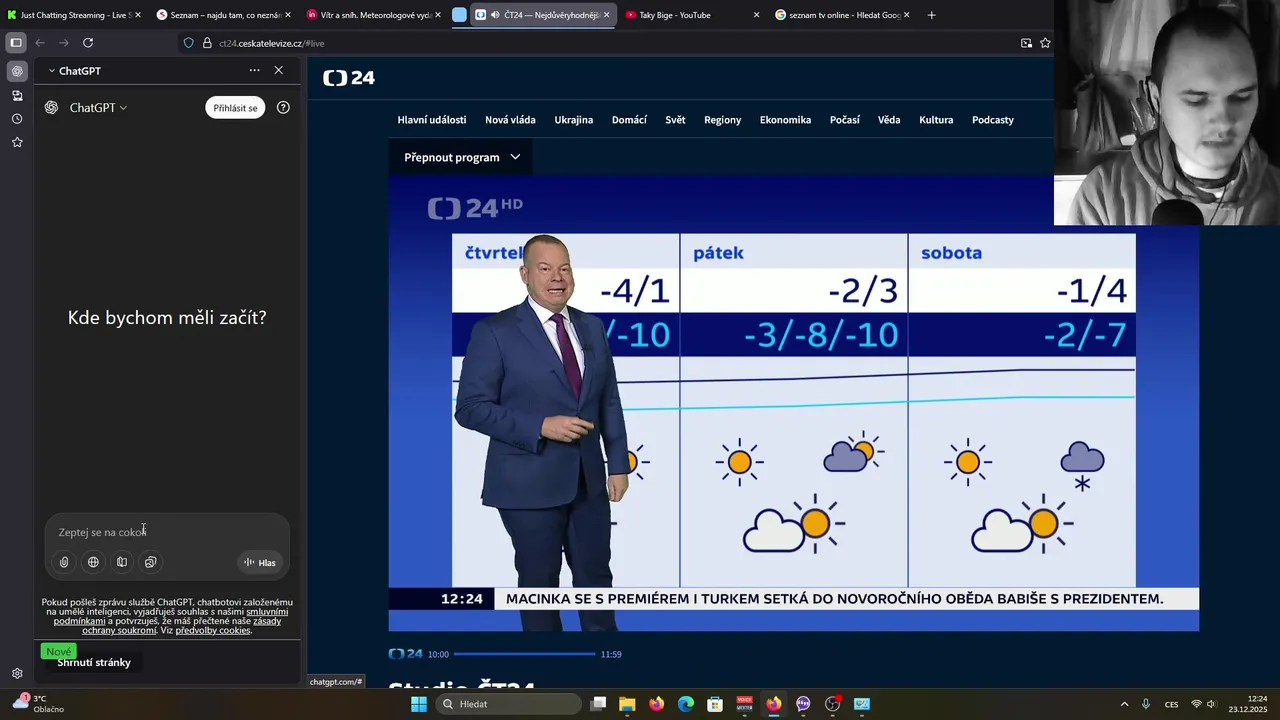
Task: Reload the current page
Action: click(88, 43)
